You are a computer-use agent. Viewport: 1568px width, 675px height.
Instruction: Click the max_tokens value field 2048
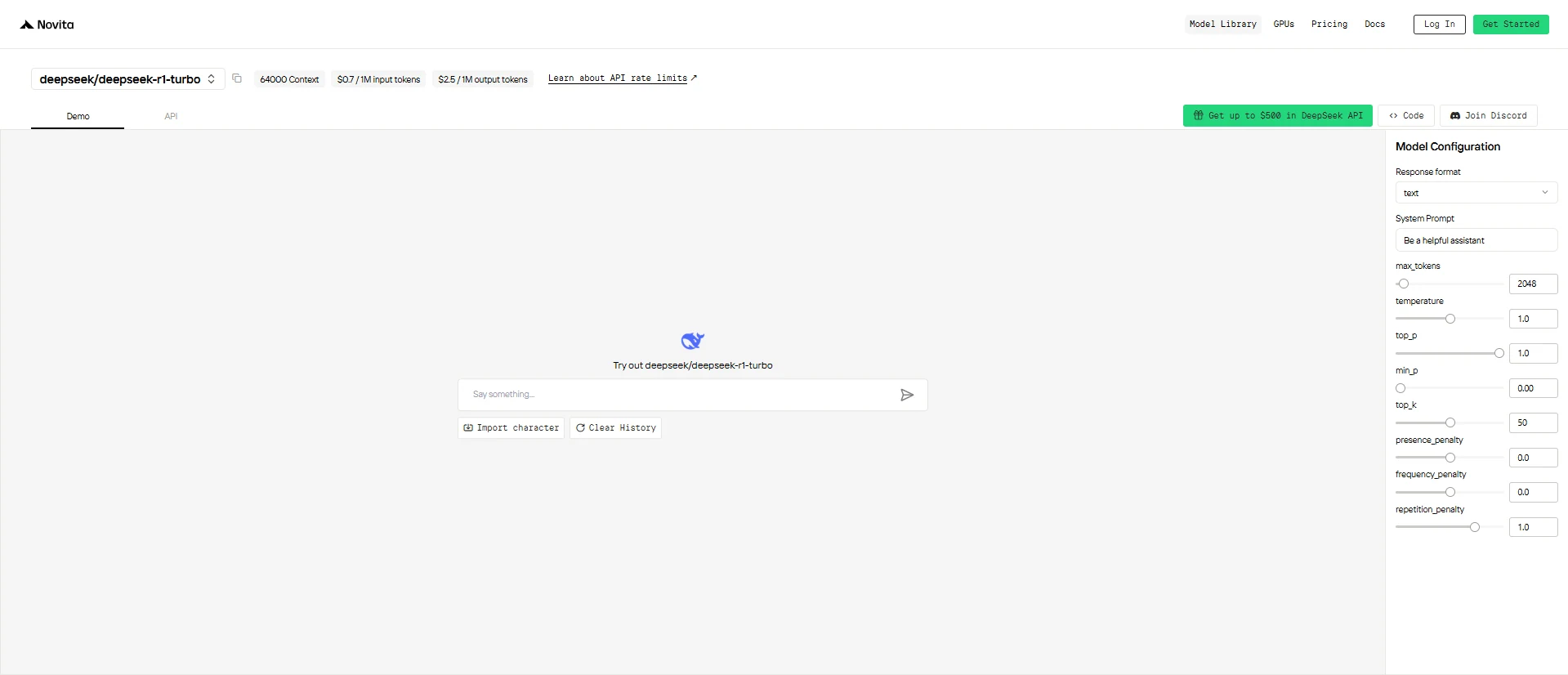click(1533, 284)
